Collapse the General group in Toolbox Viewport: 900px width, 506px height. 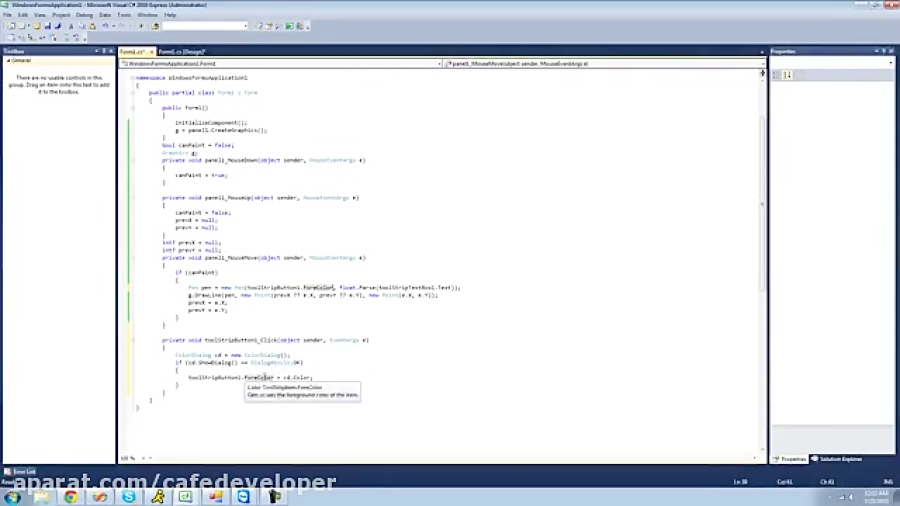point(9,60)
